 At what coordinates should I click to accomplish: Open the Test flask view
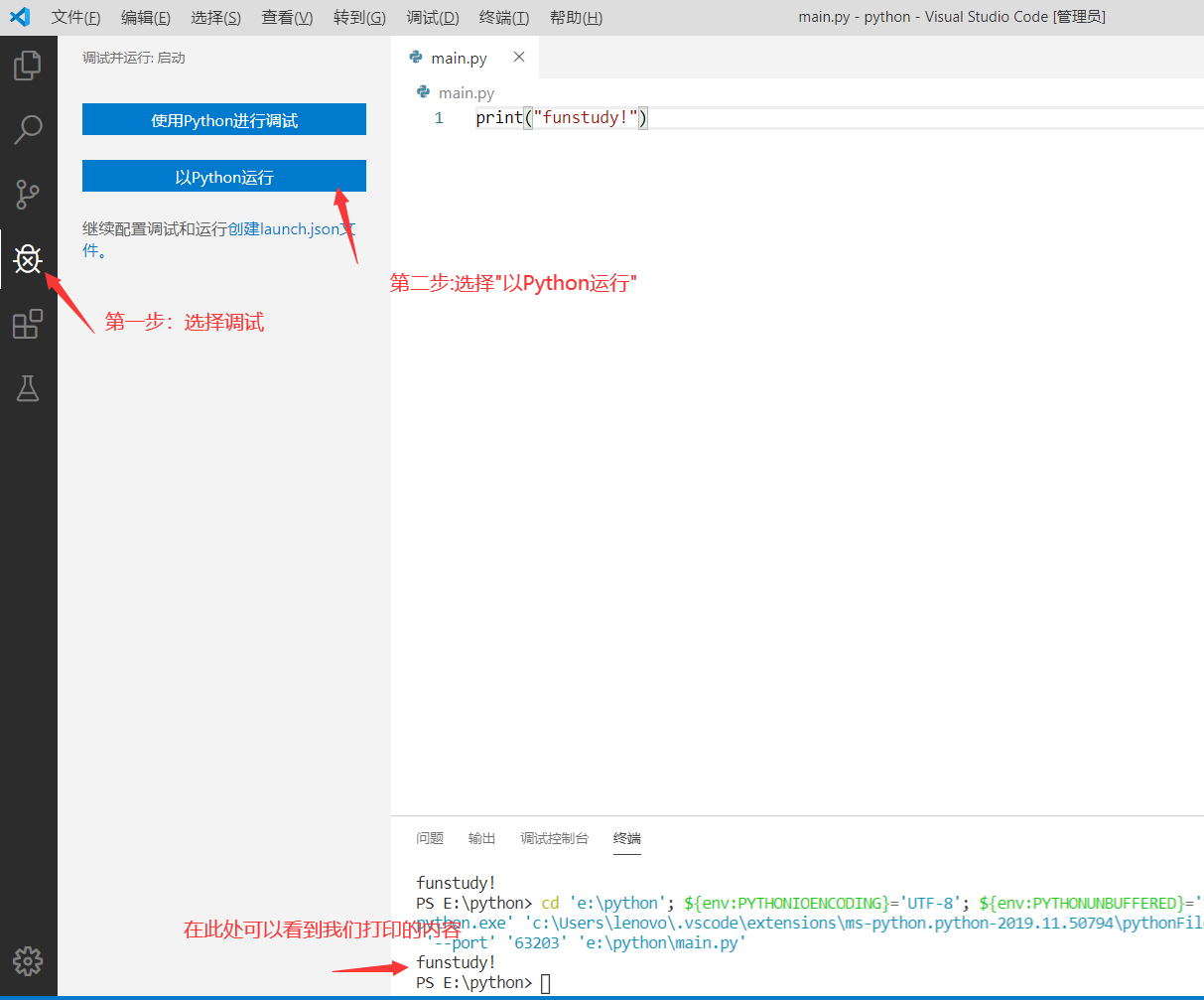click(x=28, y=388)
